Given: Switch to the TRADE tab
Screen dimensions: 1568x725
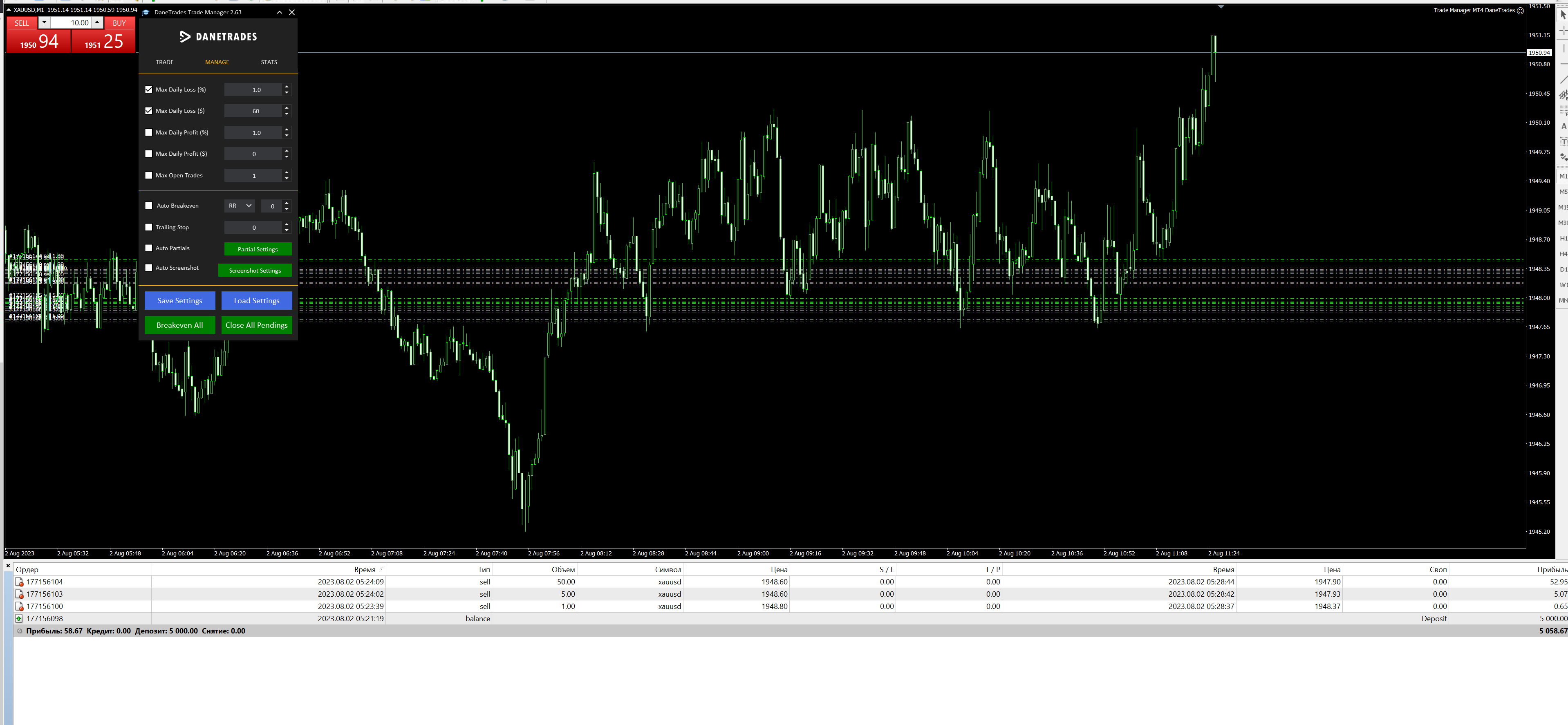Looking at the screenshot, I should [x=164, y=62].
